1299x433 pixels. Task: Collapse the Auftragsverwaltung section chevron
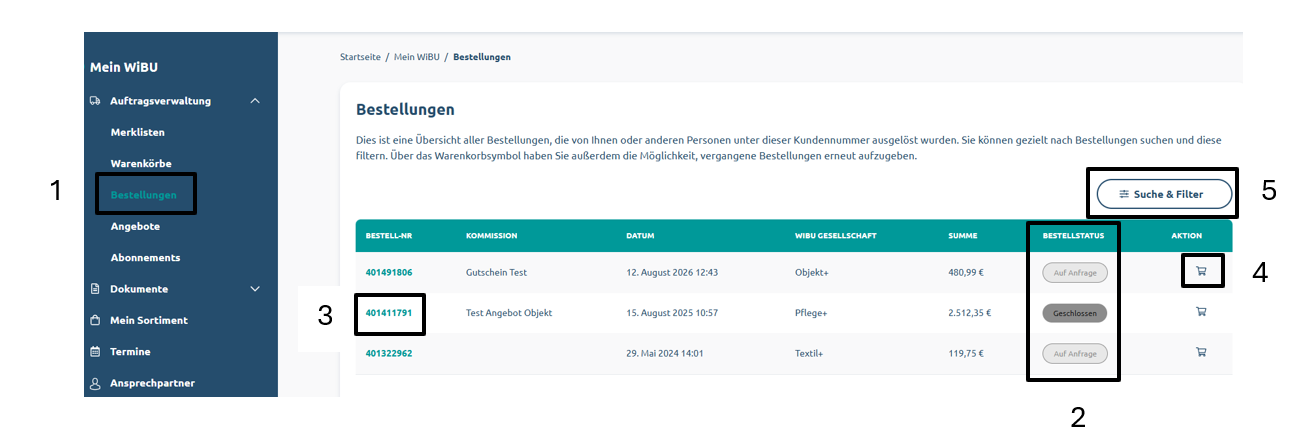point(255,100)
